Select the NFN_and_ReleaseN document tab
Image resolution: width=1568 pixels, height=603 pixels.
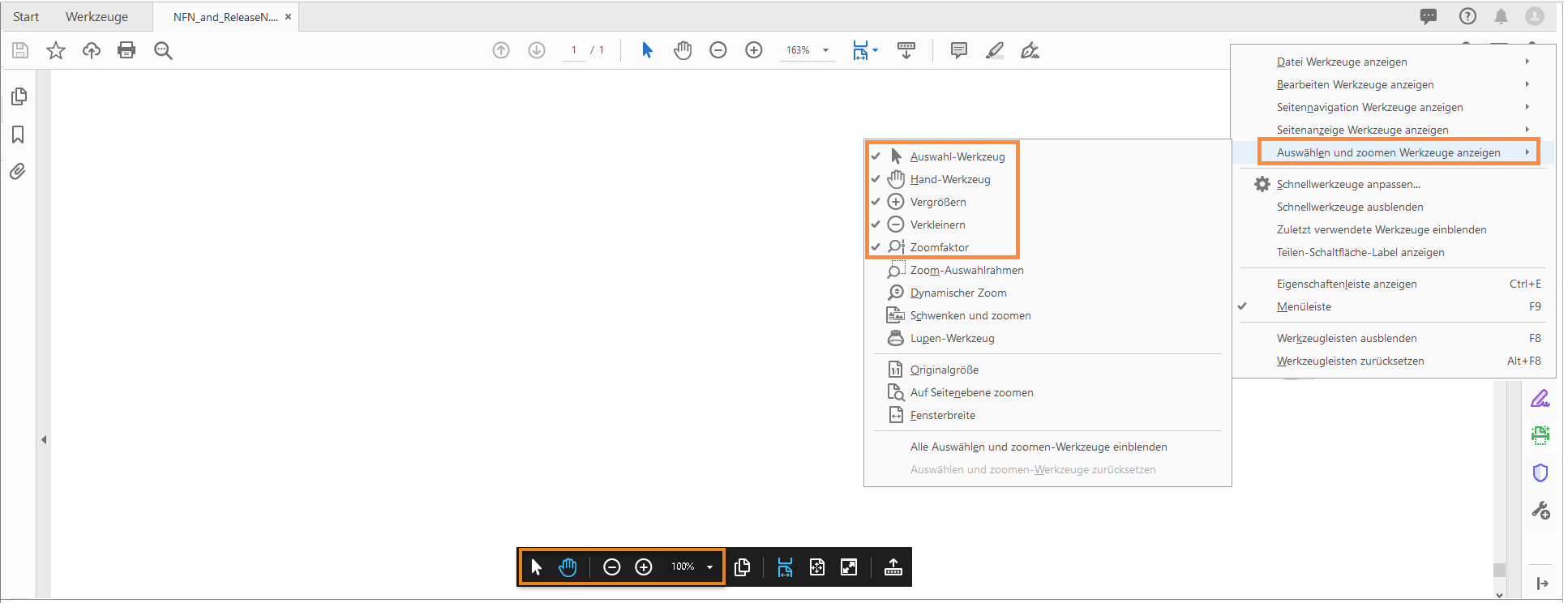[225, 17]
